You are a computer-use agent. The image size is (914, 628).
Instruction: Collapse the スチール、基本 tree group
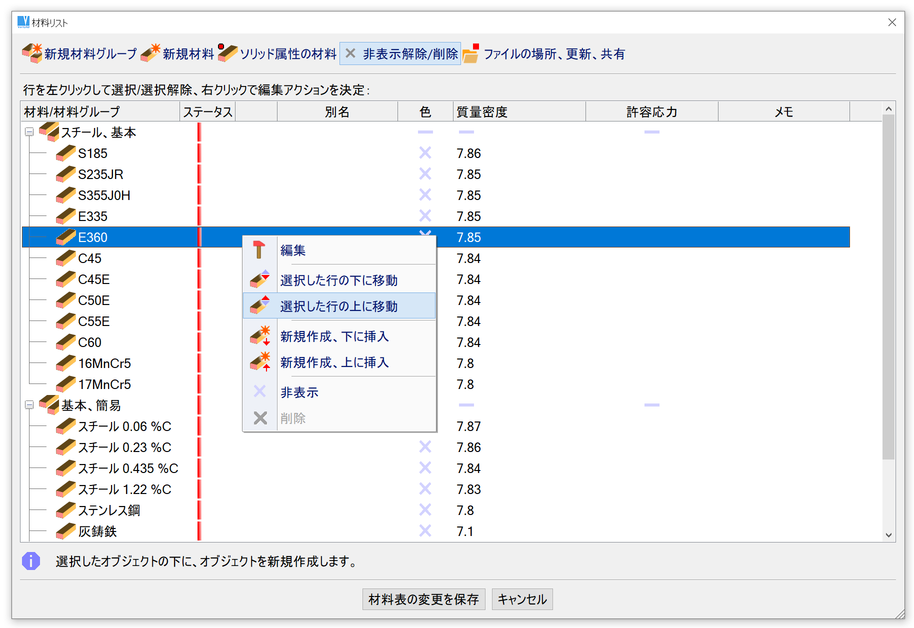click(x=29, y=132)
